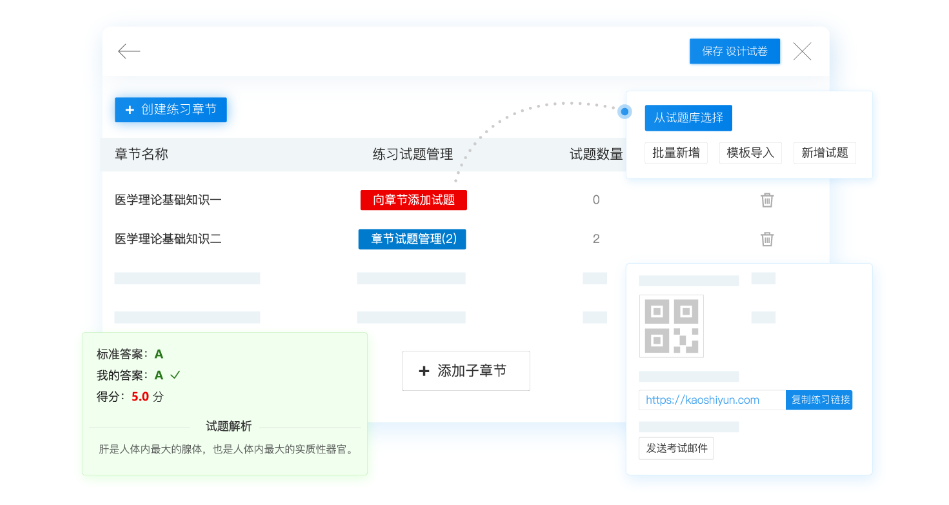Screen dimensions: 949x505
Task: Delete chapter 医学理论基础知识一 via trash icon
Action: pos(767,200)
